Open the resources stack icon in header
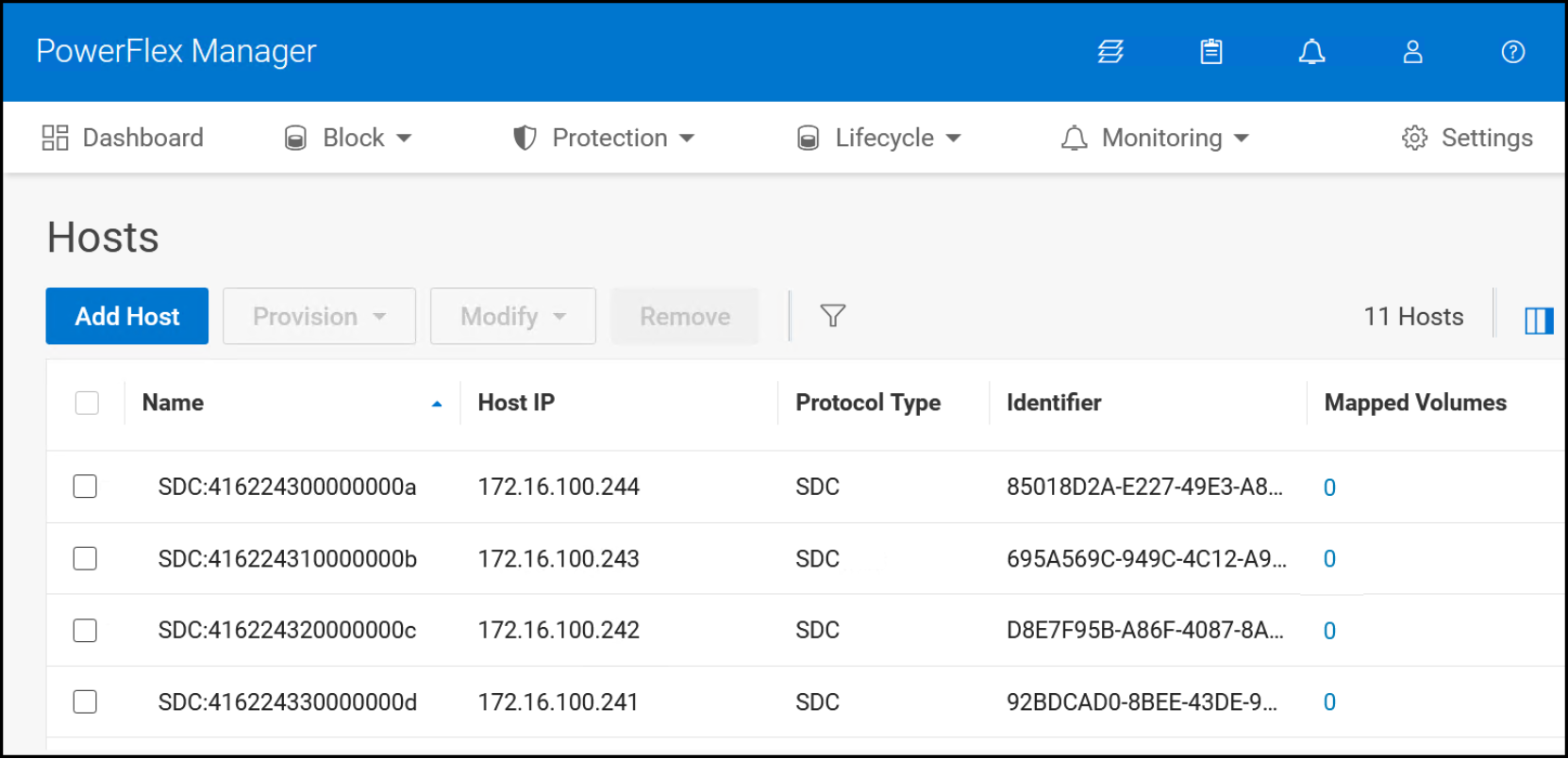 pyautogui.click(x=1110, y=52)
